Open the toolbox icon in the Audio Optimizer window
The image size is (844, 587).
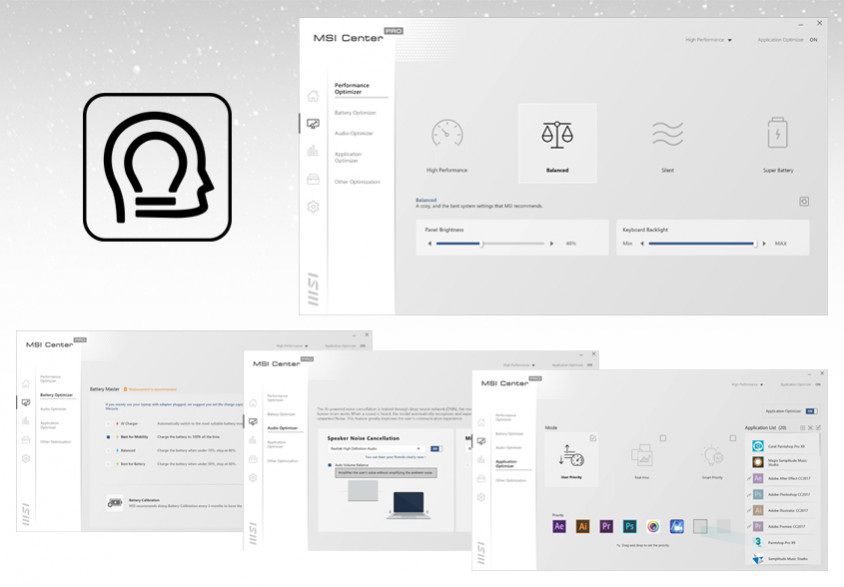coord(253,459)
